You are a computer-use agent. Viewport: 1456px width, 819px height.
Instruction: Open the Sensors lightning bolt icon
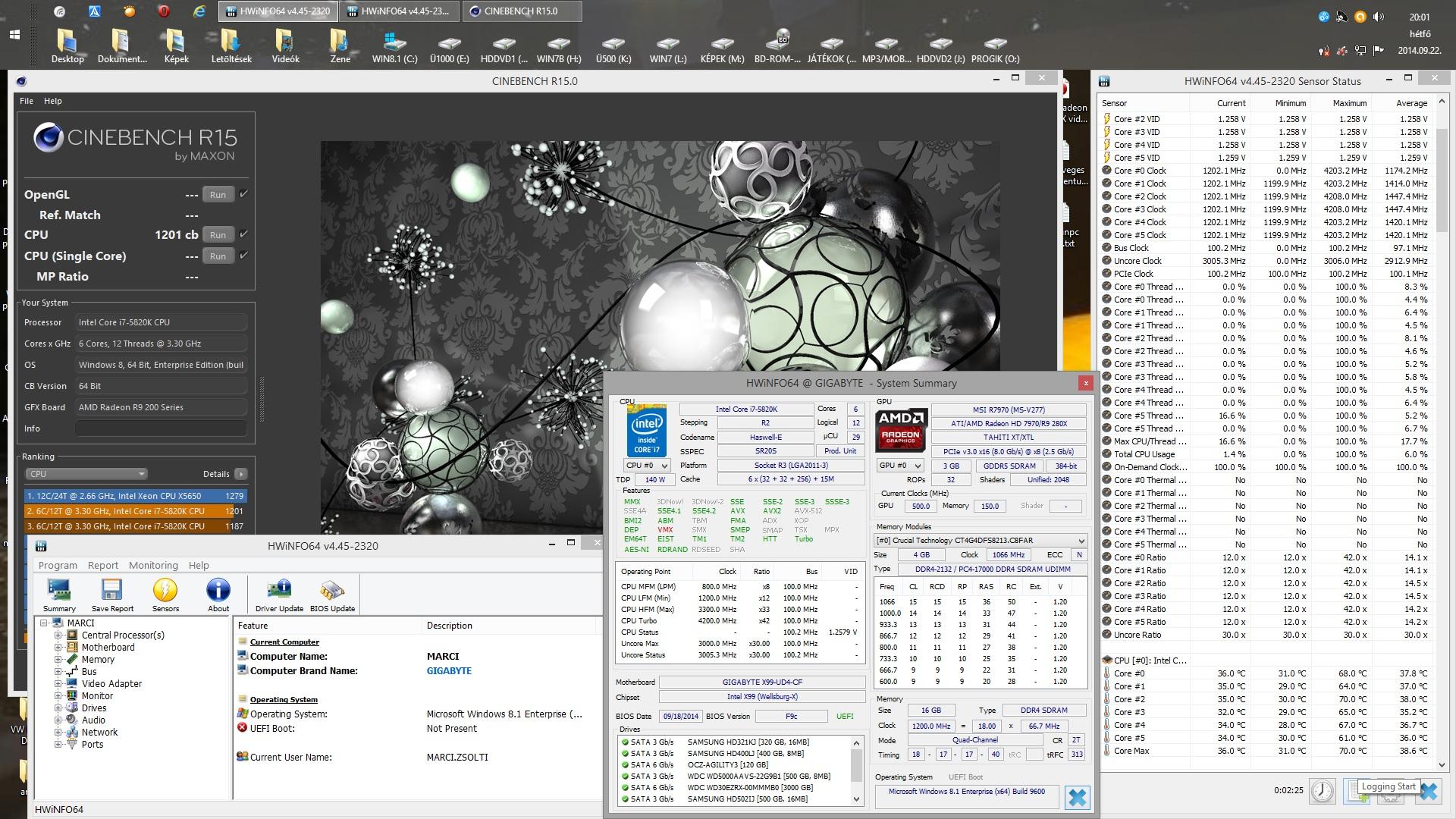point(165,595)
